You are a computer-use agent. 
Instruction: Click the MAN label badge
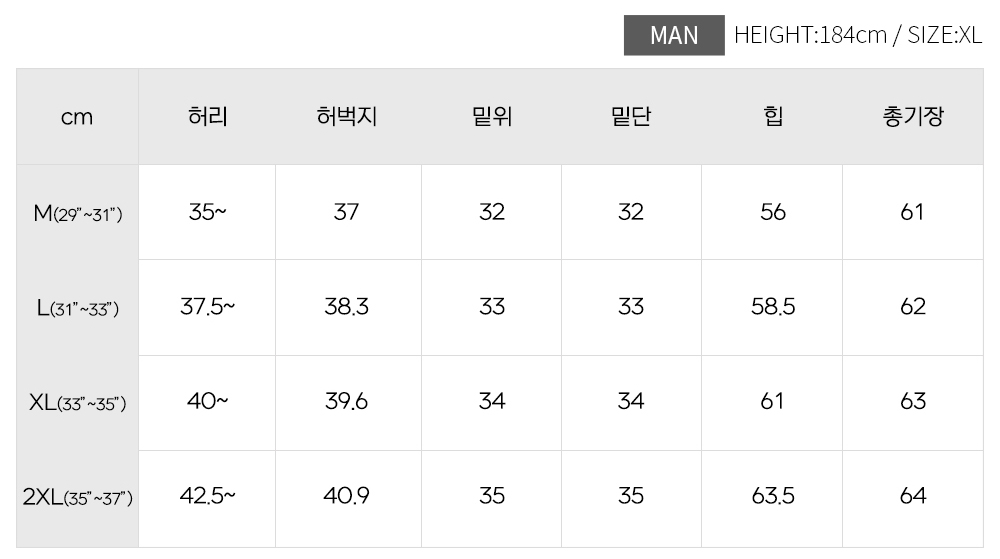click(674, 35)
